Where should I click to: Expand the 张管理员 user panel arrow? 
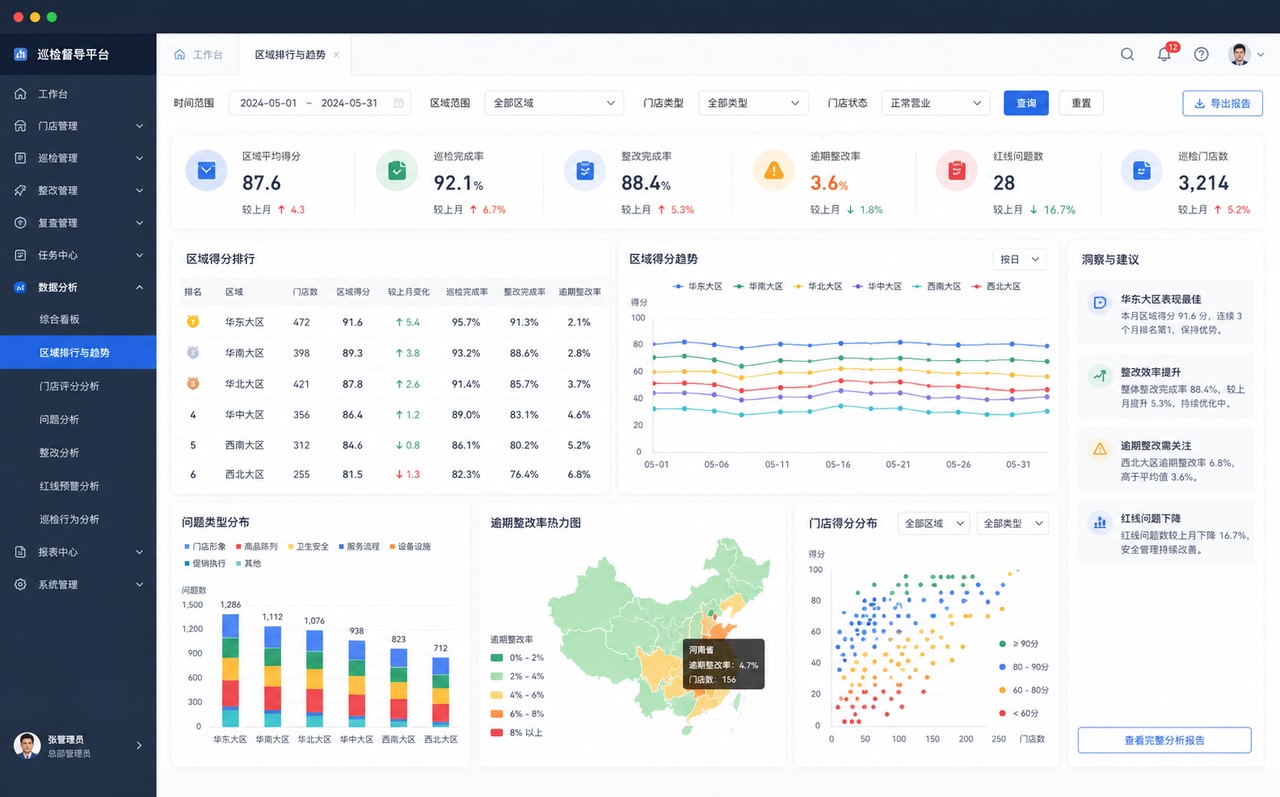[x=139, y=745]
